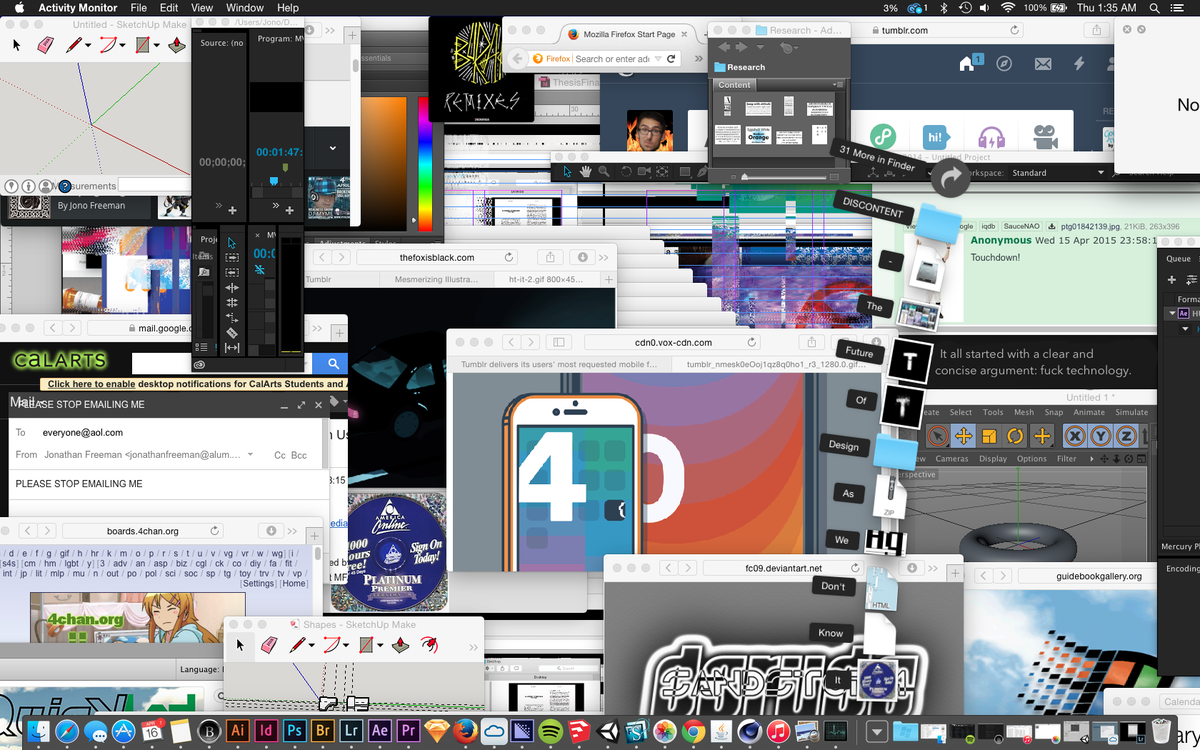This screenshot has width=1200, height=750.
Task: Click the To recipient field in Gmail compose
Action: pyautogui.click(x=165, y=433)
